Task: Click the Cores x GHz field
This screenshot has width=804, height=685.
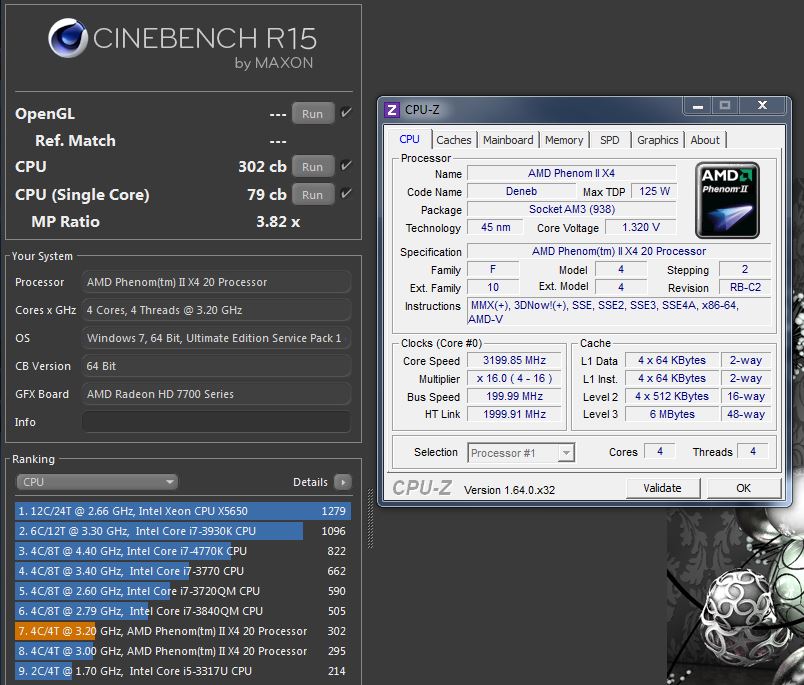Action: pyautogui.click(x=216, y=310)
